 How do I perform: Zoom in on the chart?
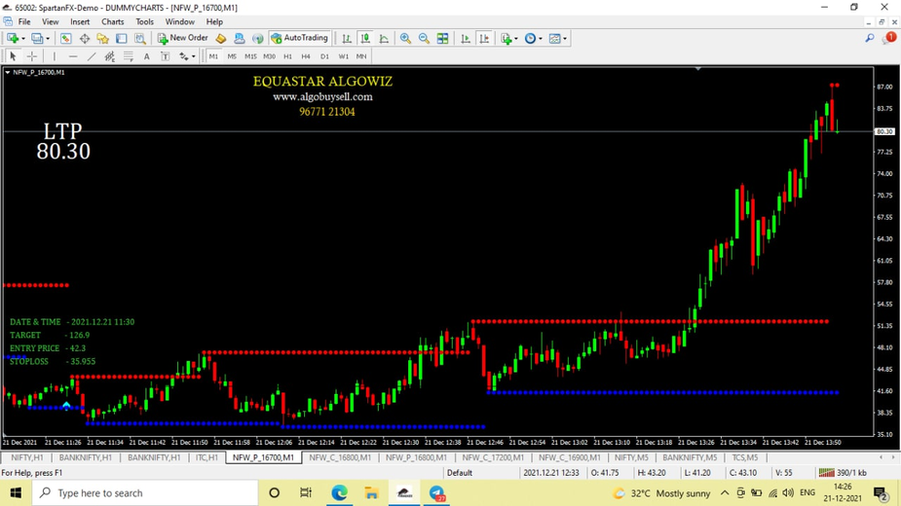406,38
